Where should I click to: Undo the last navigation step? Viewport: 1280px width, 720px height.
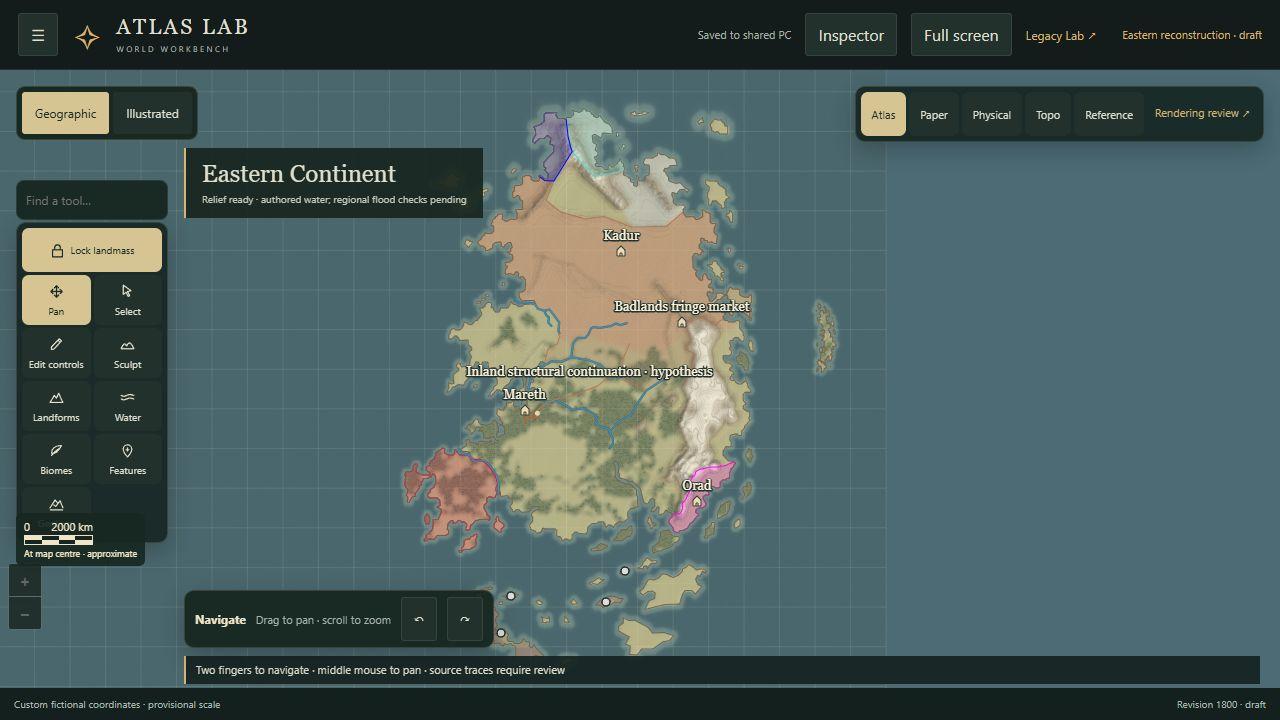(419, 619)
